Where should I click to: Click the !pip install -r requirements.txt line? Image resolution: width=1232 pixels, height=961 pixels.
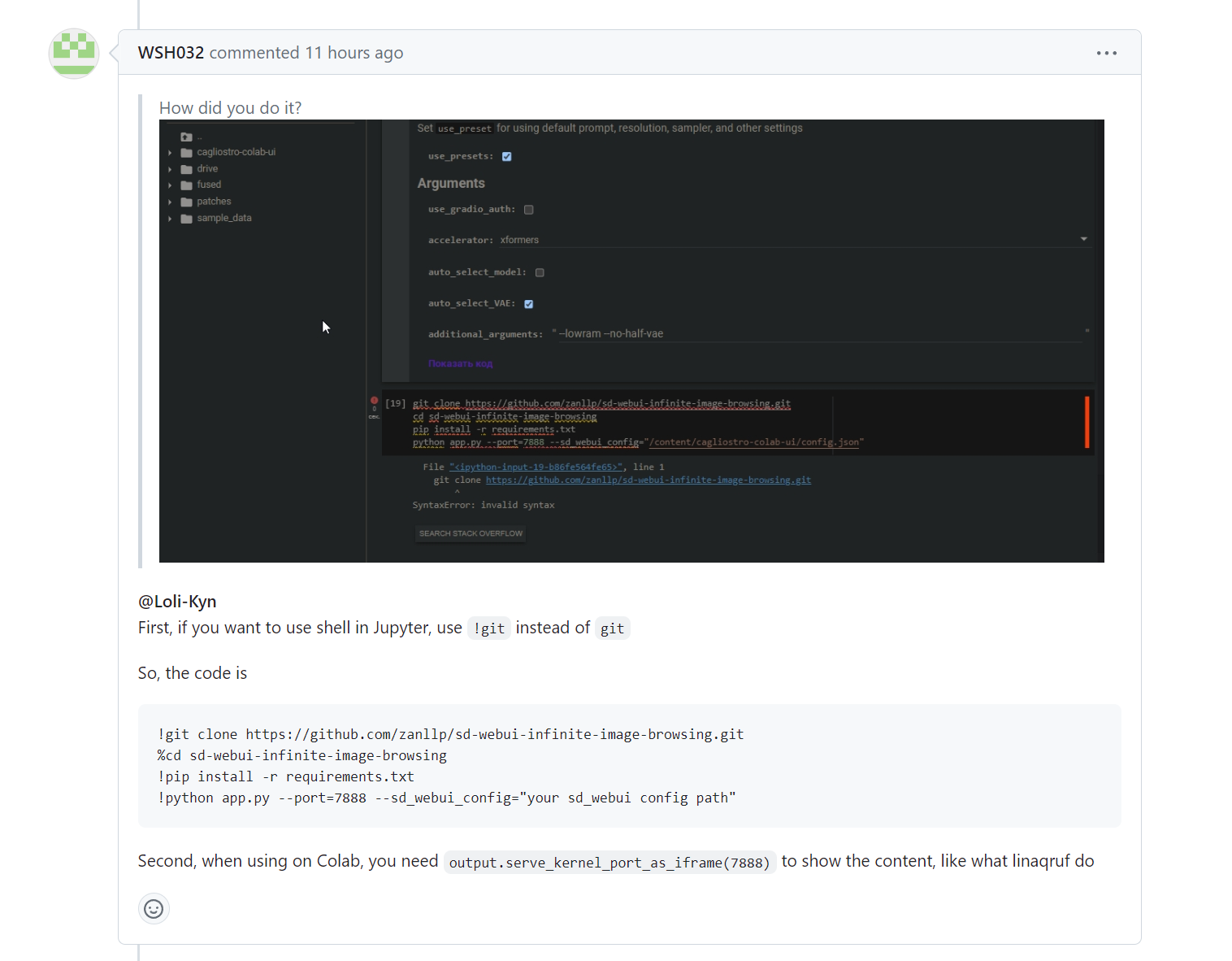pyautogui.click(x=286, y=776)
